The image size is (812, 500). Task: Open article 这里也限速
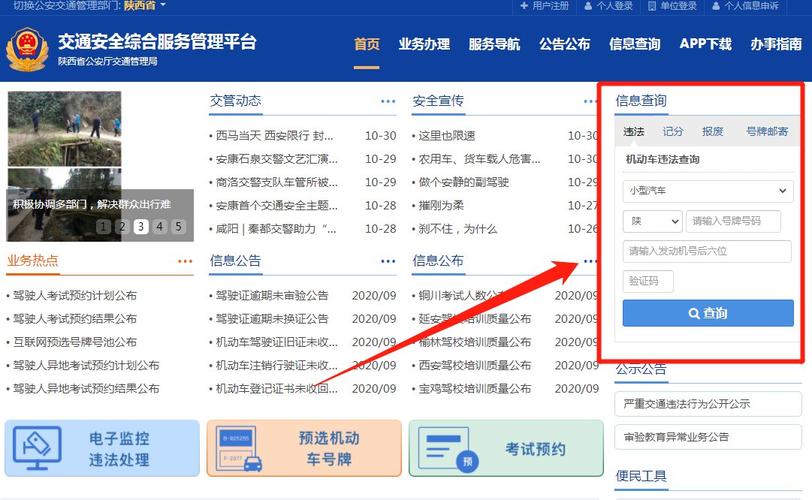446,136
